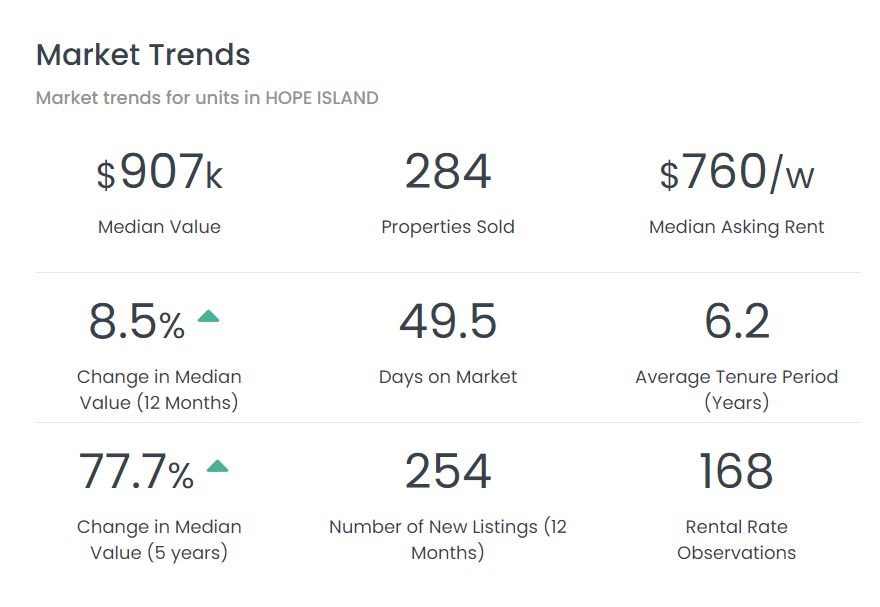Click the Properties Sold label
Screen dimensions: 880x607
[x=448, y=227]
